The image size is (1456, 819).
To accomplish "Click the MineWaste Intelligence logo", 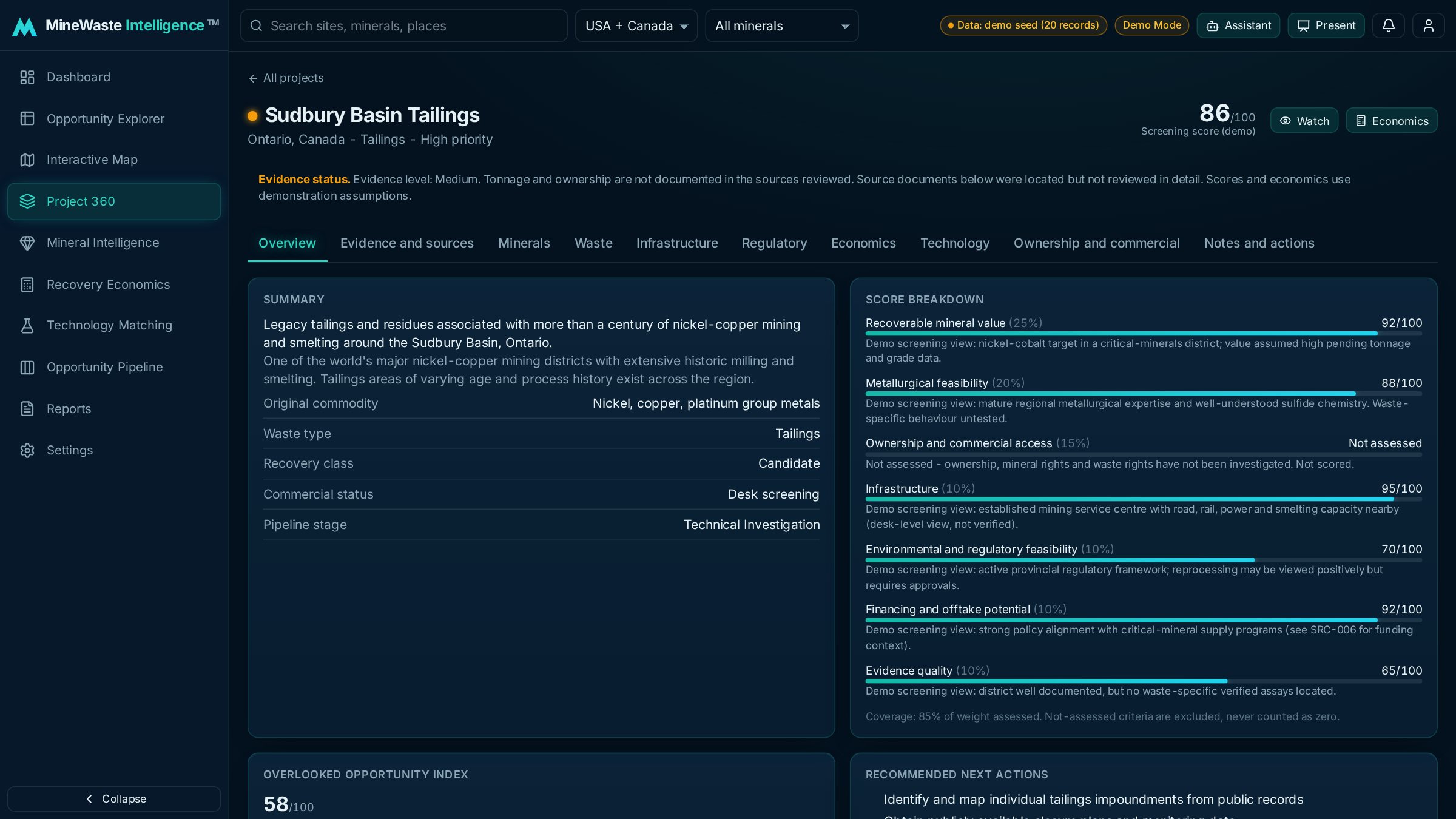I will pos(115,25).
